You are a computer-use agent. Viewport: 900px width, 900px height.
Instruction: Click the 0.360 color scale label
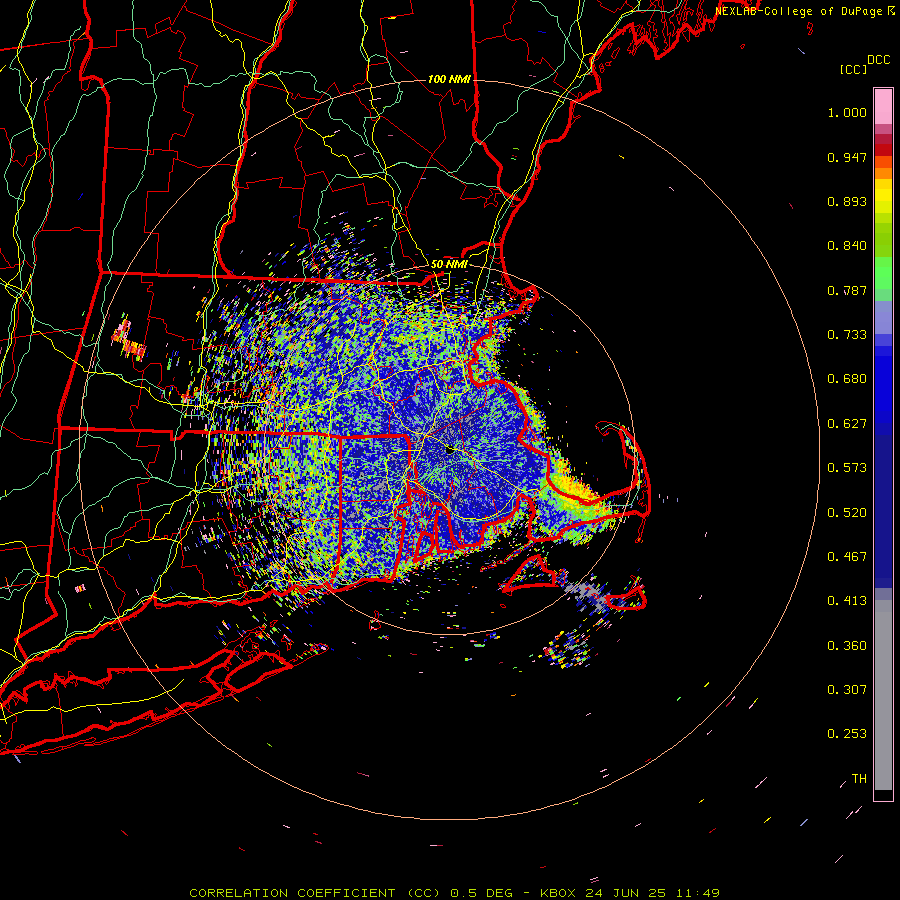coord(847,646)
